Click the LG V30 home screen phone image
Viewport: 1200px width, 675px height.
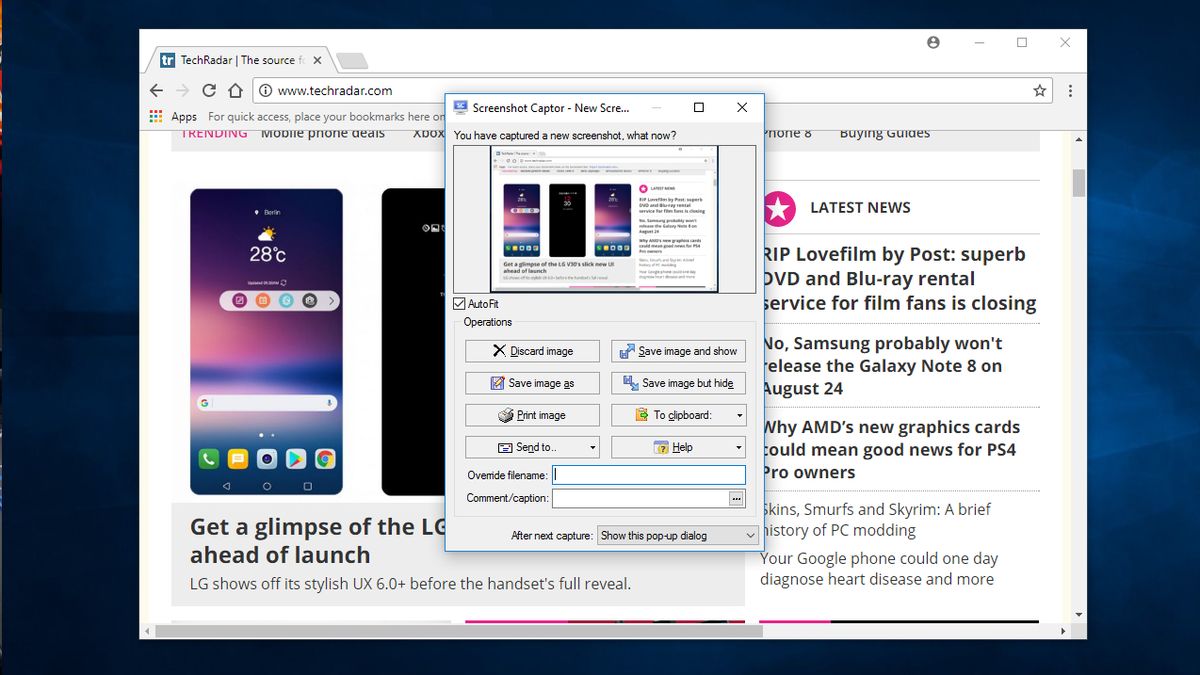click(x=267, y=342)
